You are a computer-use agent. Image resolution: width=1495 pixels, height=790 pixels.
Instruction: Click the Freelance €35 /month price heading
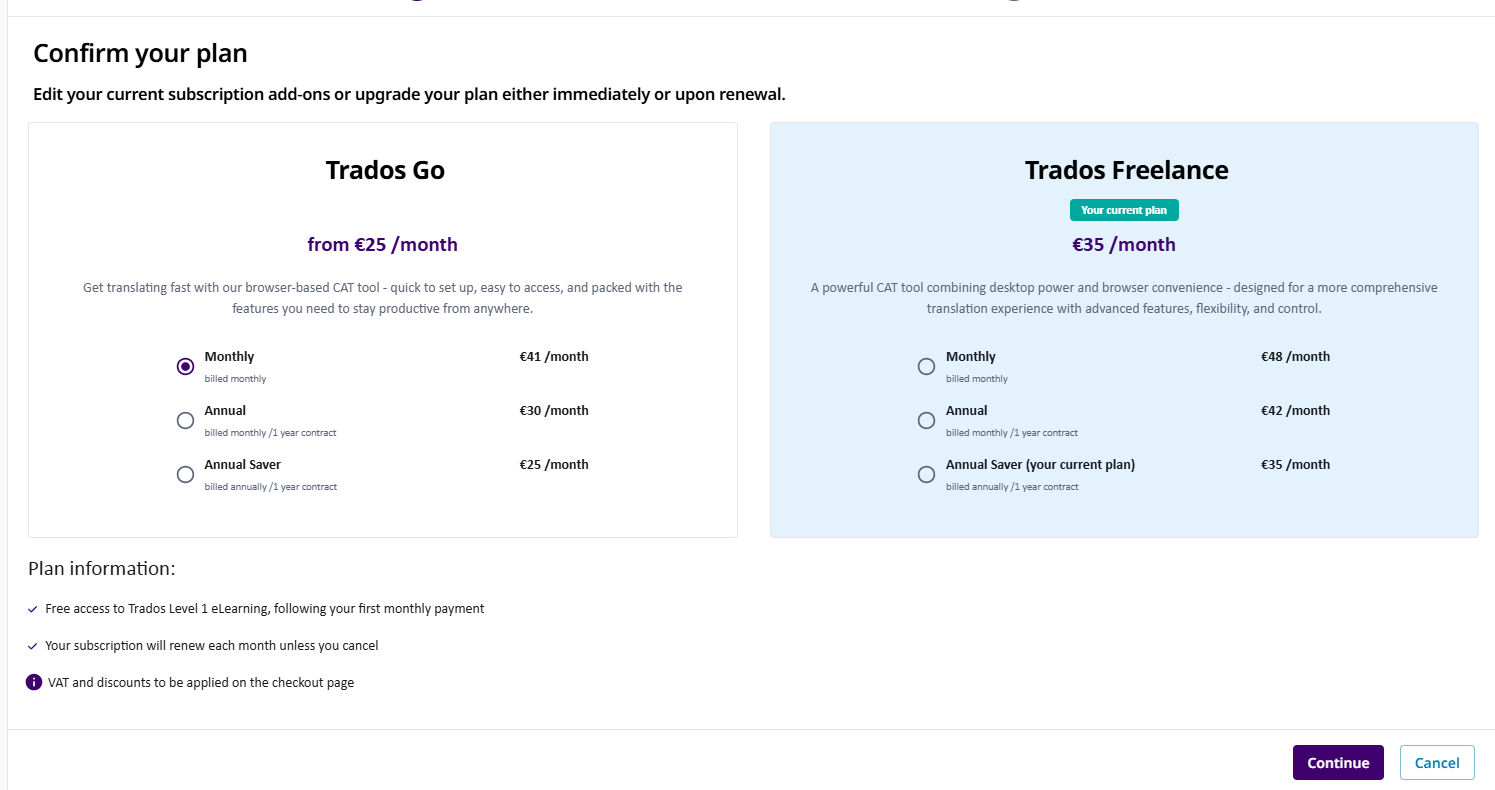1124,245
